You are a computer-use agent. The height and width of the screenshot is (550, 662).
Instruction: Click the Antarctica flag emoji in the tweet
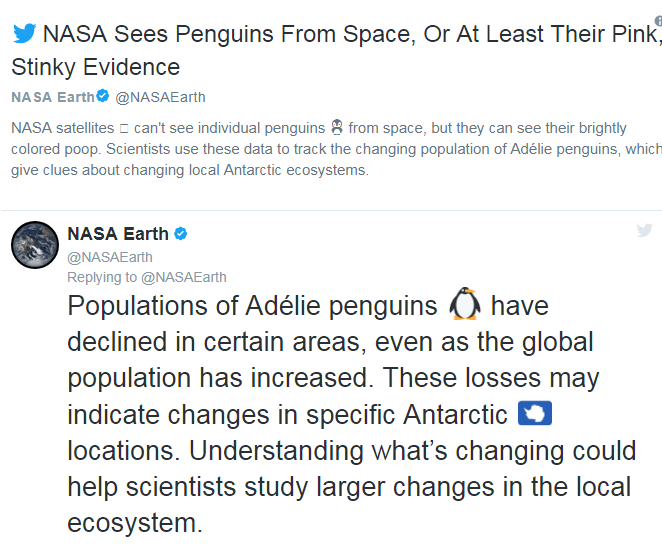point(537,413)
